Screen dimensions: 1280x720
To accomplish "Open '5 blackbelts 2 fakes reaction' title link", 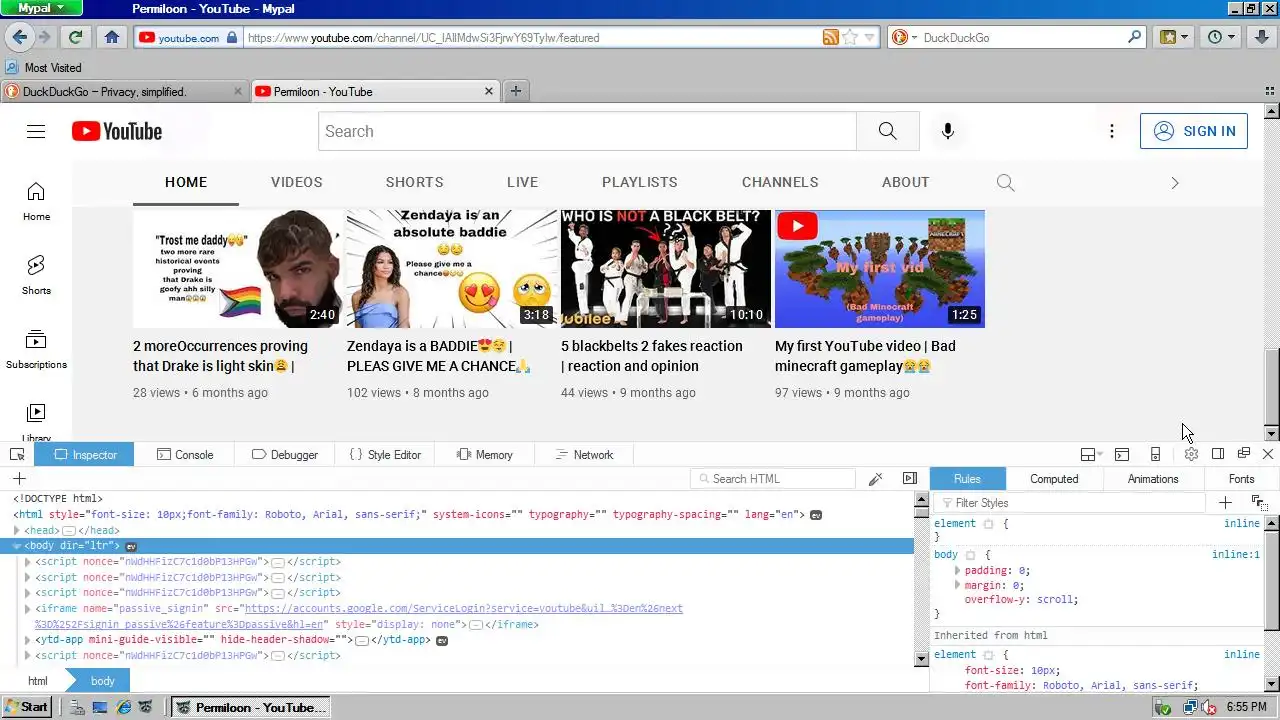I will coord(651,356).
